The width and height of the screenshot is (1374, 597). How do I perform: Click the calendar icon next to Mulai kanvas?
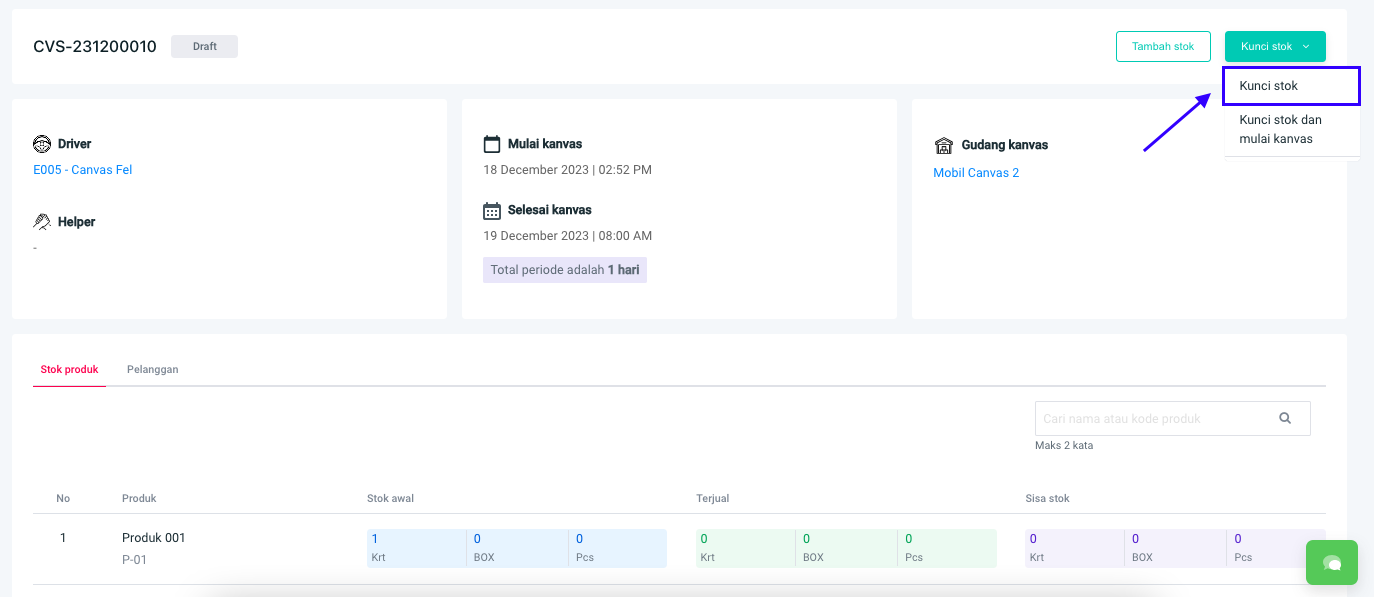[492, 144]
